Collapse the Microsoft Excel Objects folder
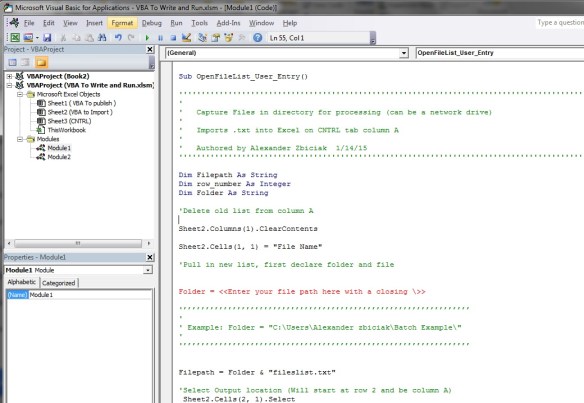 pos(20,95)
